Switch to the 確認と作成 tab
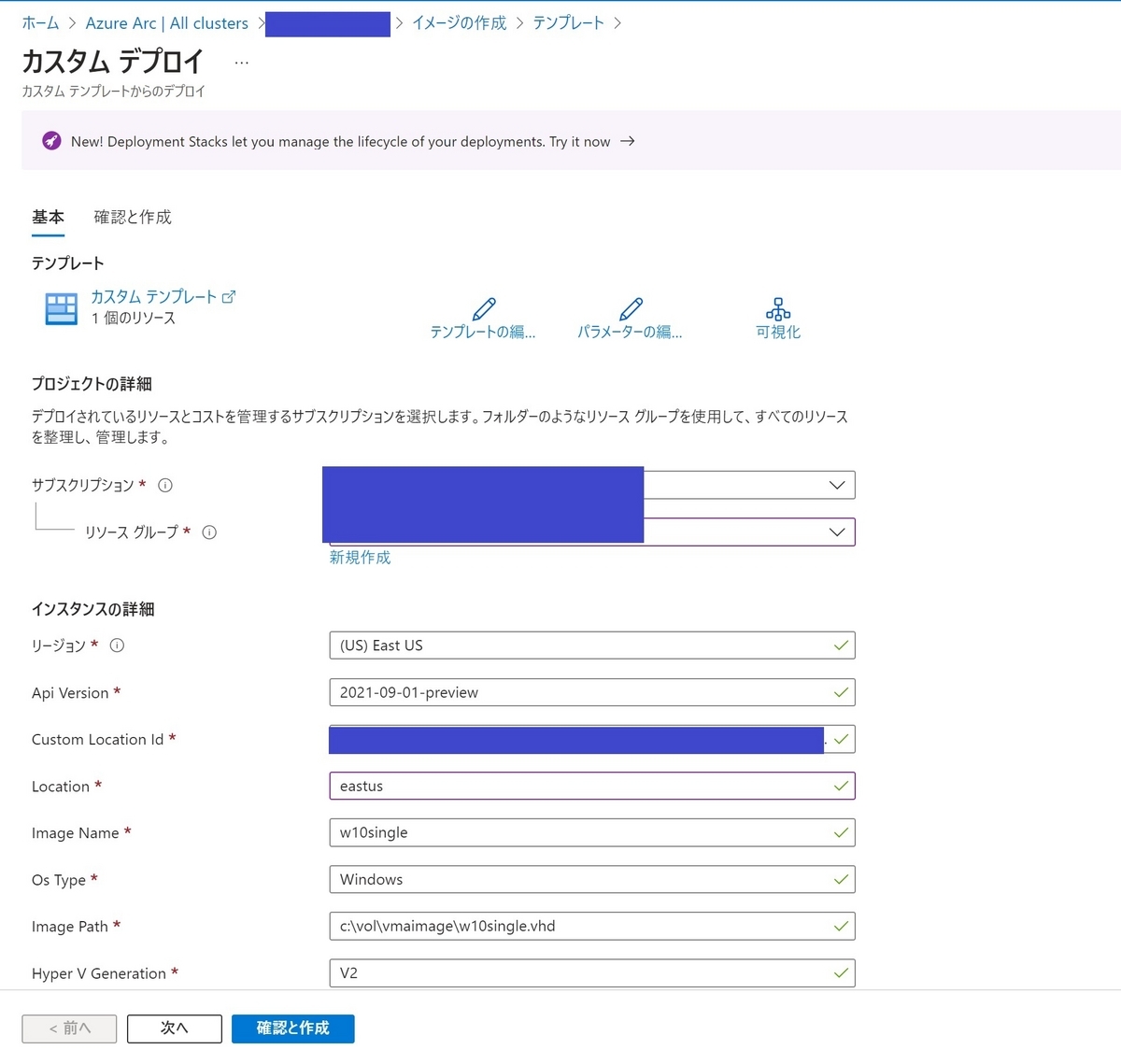1121x1064 pixels. tap(133, 218)
